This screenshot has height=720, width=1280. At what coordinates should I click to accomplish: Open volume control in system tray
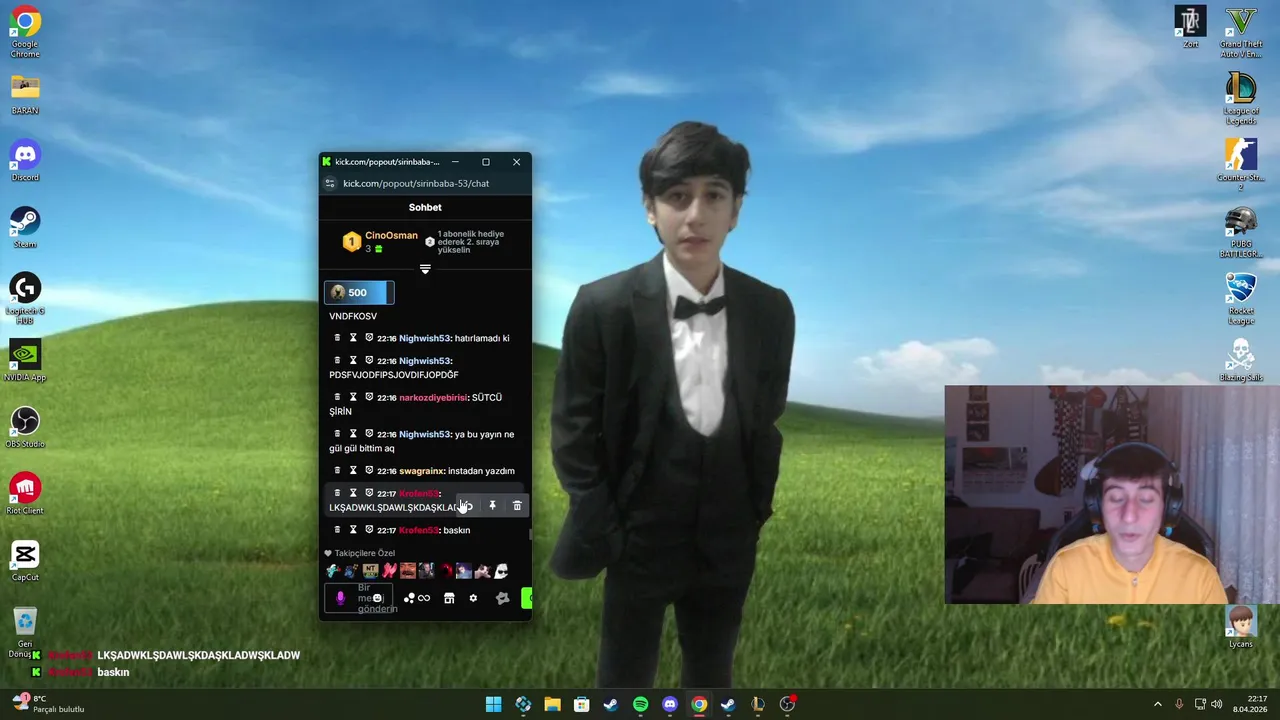tap(1217, 704)
